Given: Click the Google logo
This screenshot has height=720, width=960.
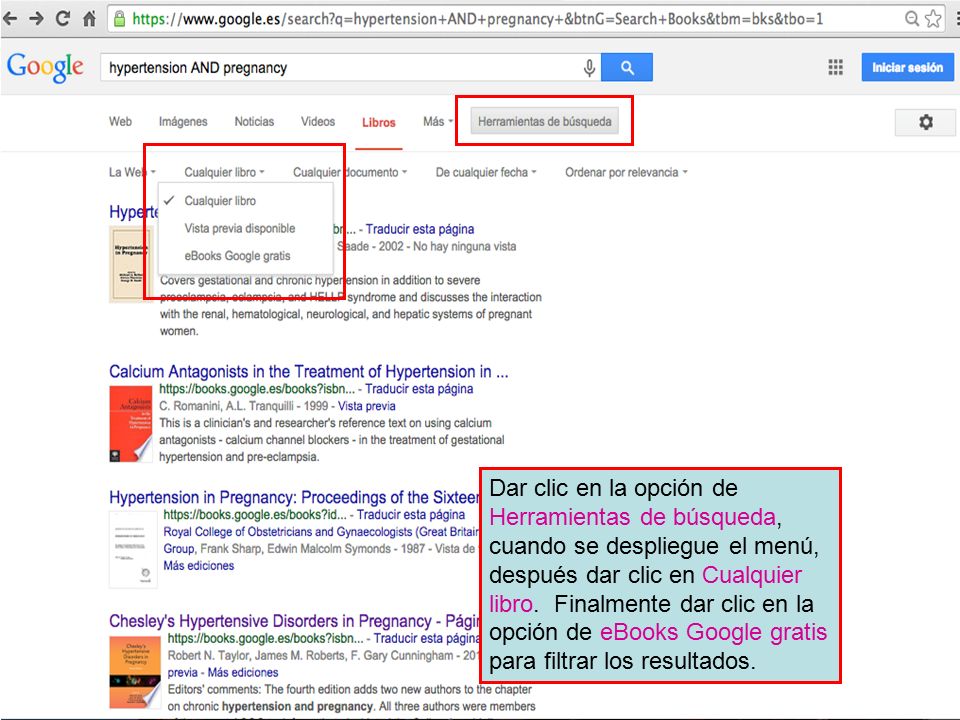Looking at the screenshot, I should (45, 67).
